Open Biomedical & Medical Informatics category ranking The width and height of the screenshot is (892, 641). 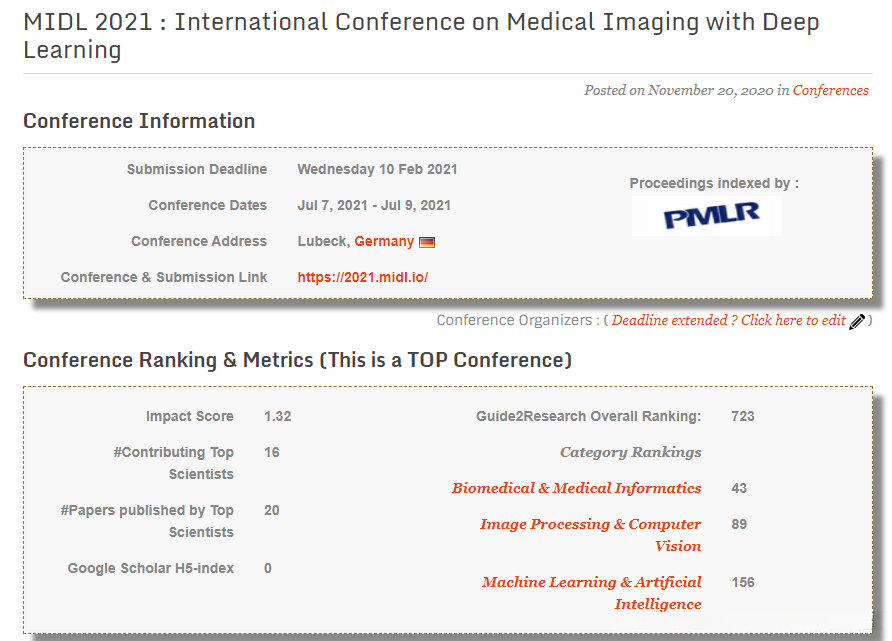576,488
